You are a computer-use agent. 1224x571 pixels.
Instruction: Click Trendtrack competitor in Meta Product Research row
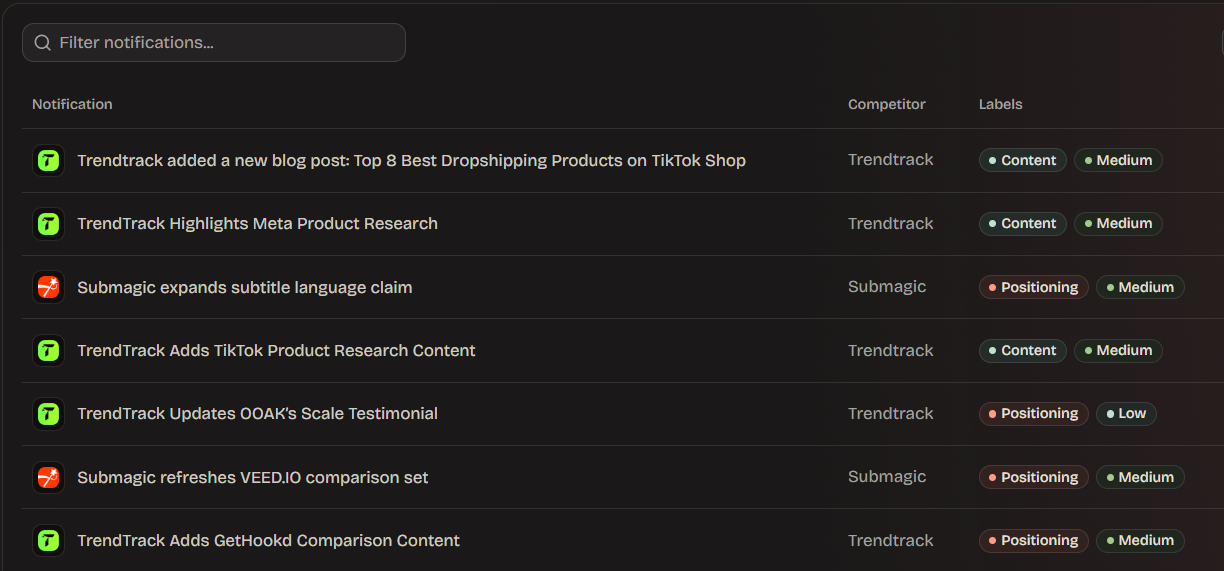pyautogui.click(x=891, y=223)
